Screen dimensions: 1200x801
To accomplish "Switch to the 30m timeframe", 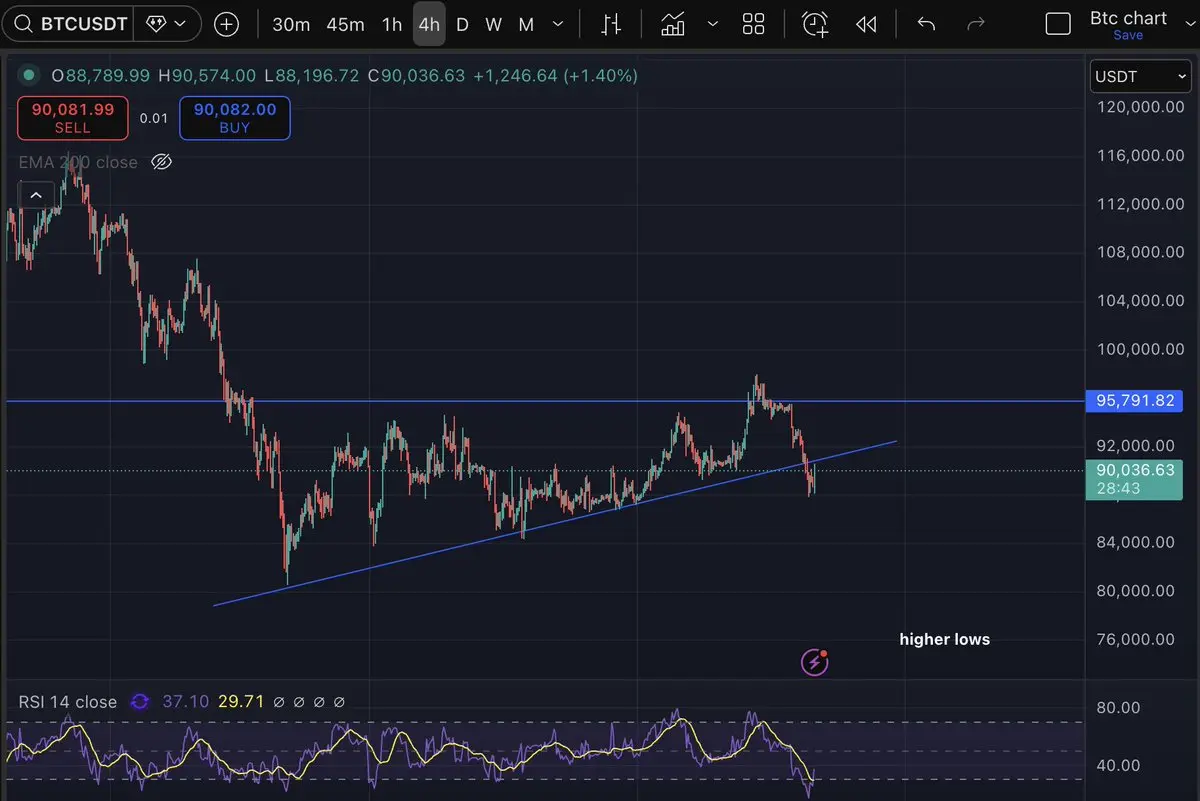I will 291,24.
